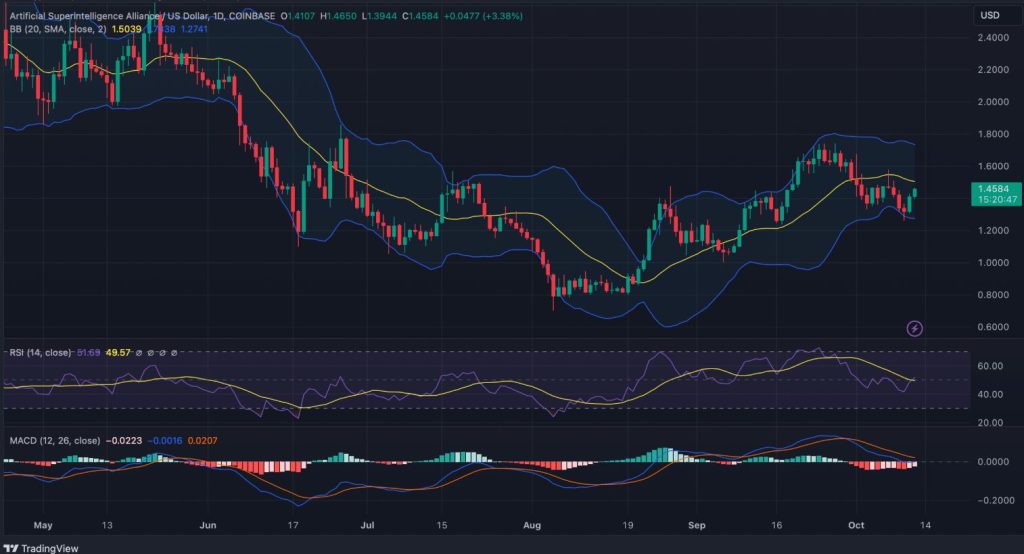Viewport: 1024px width, 554px height.
Task: Click the 14 date label on time axis
Action: [x=925, y=525]
